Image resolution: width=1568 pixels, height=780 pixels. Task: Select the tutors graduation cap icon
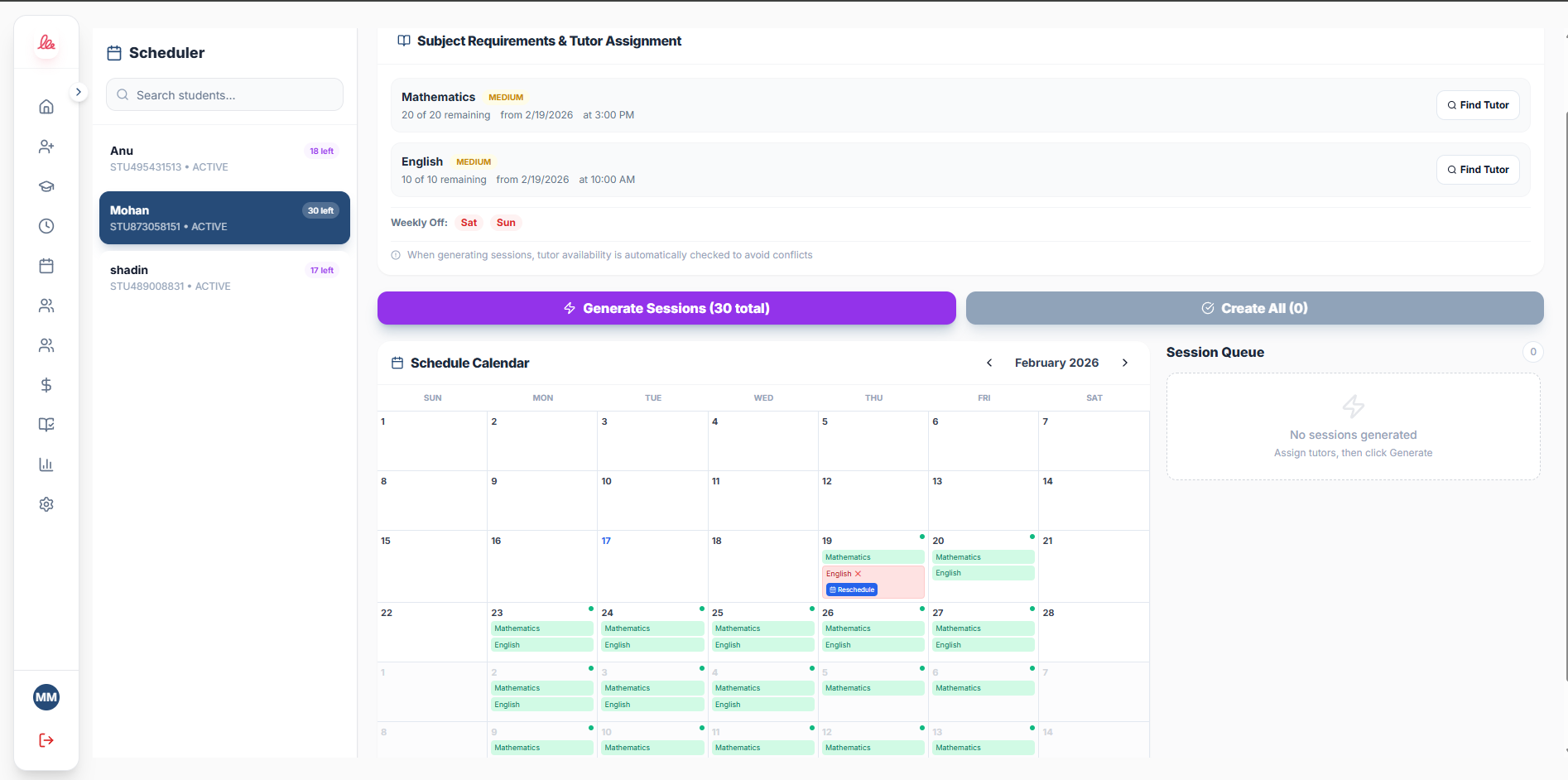click(x=46, y=186)
